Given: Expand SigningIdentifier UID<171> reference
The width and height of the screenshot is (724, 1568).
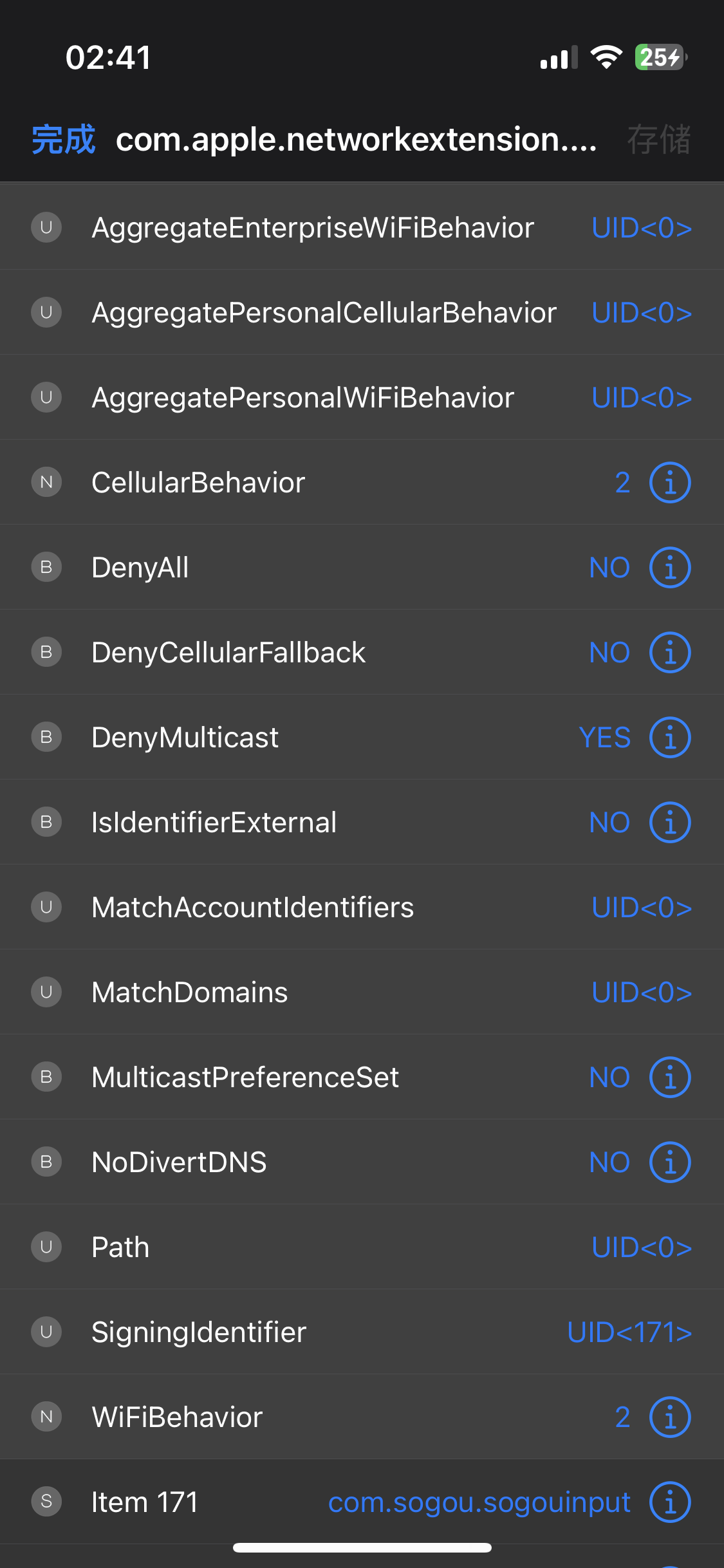Looking at the screenshot, I should coord(629,1332).
